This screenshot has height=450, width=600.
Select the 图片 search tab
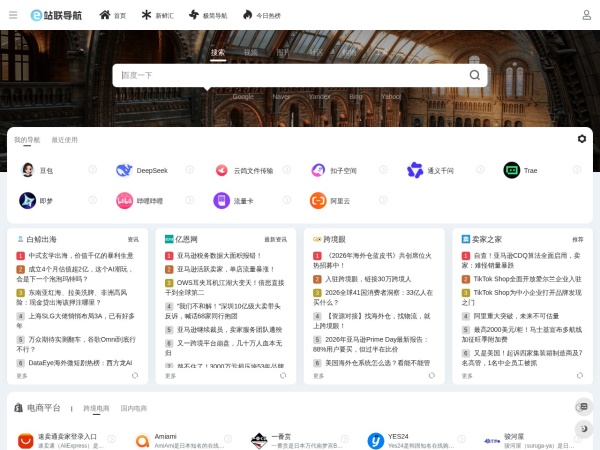pos(283,52)
